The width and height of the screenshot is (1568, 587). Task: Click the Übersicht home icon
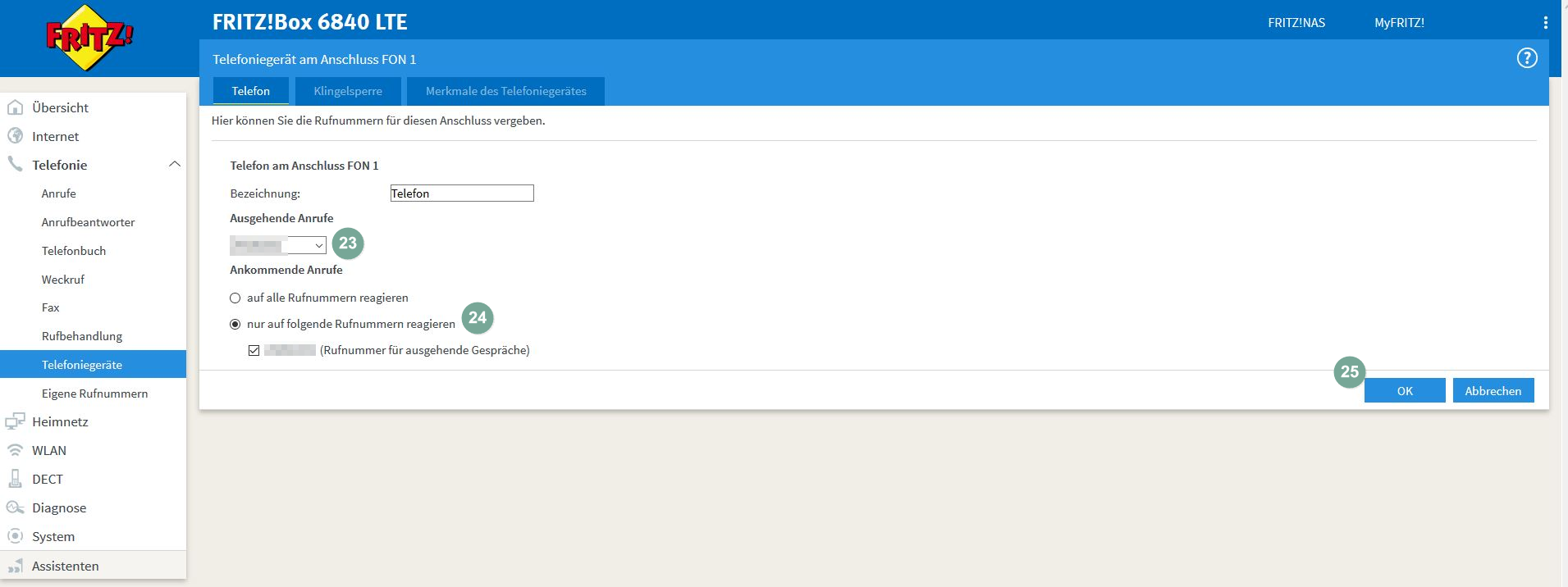tap(15, 107)
